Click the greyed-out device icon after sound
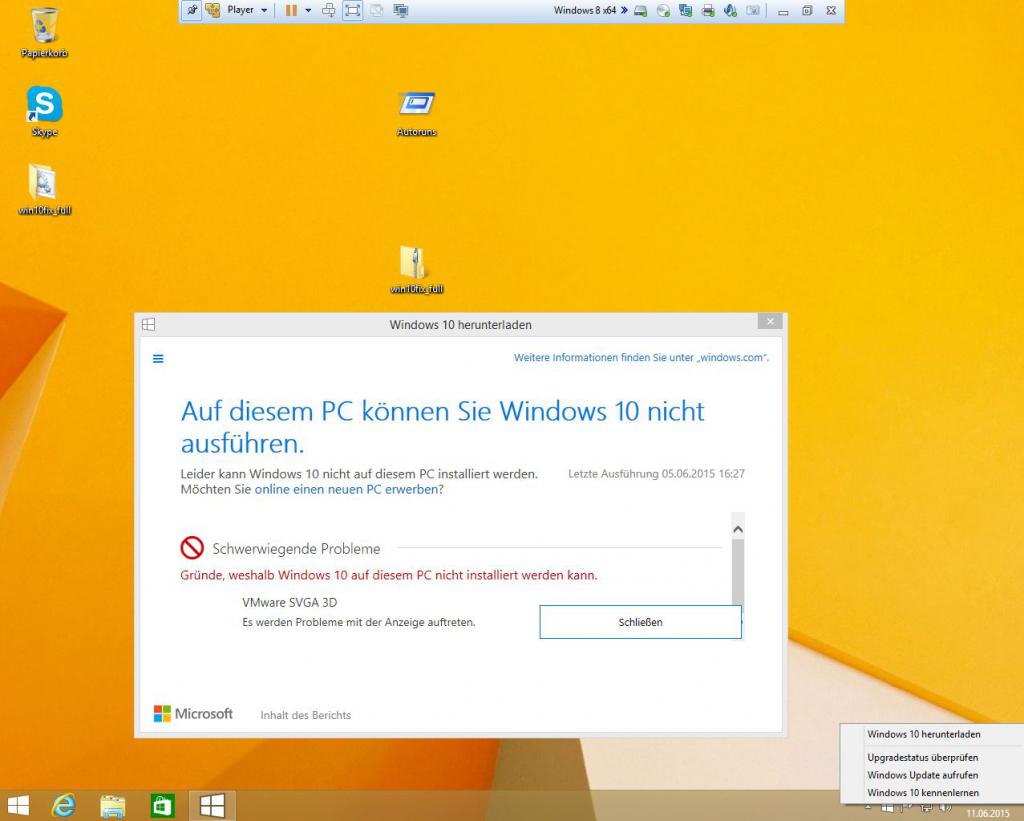The image size is (1024, 821). 753,11
